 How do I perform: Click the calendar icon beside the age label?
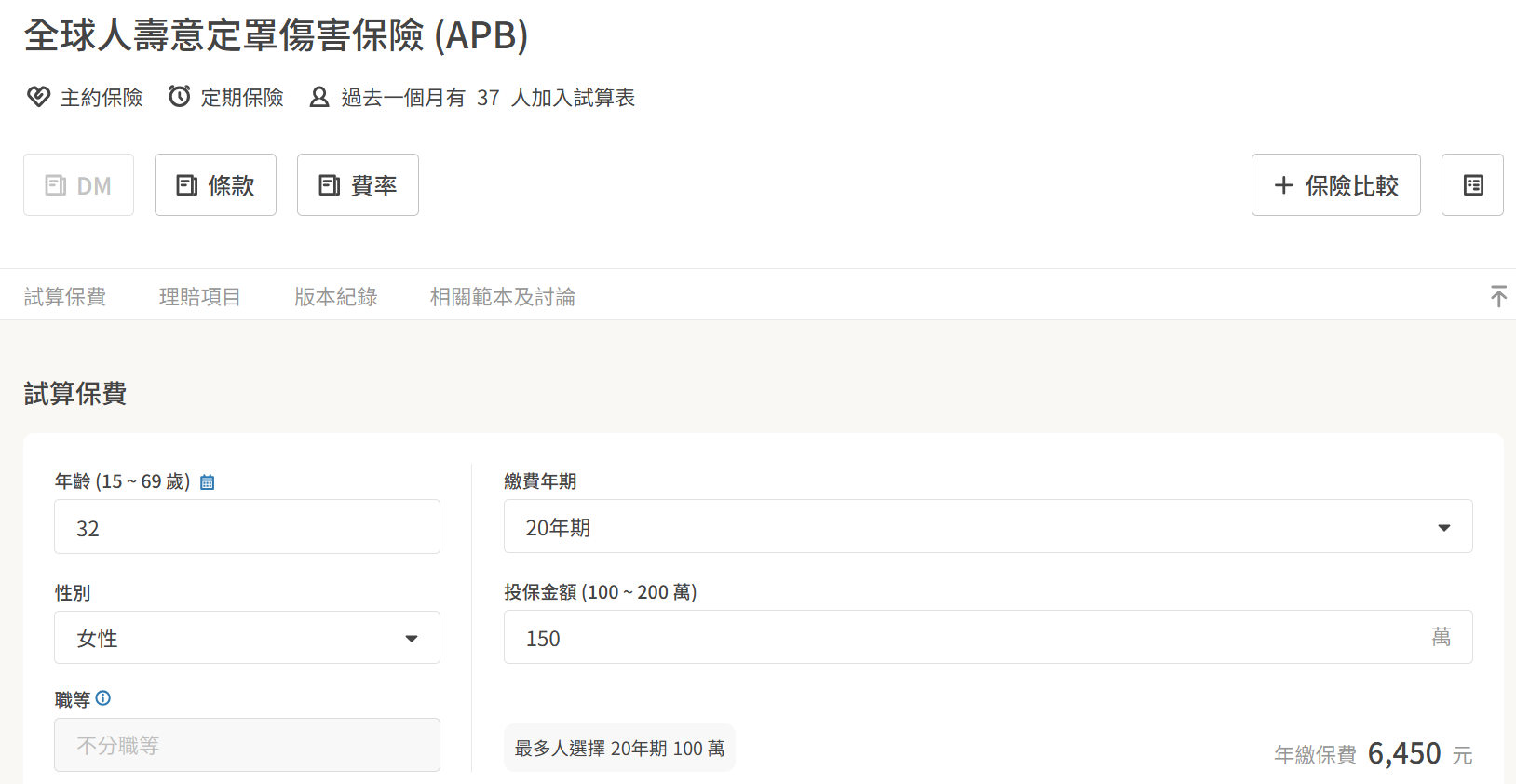coord(208,482)
